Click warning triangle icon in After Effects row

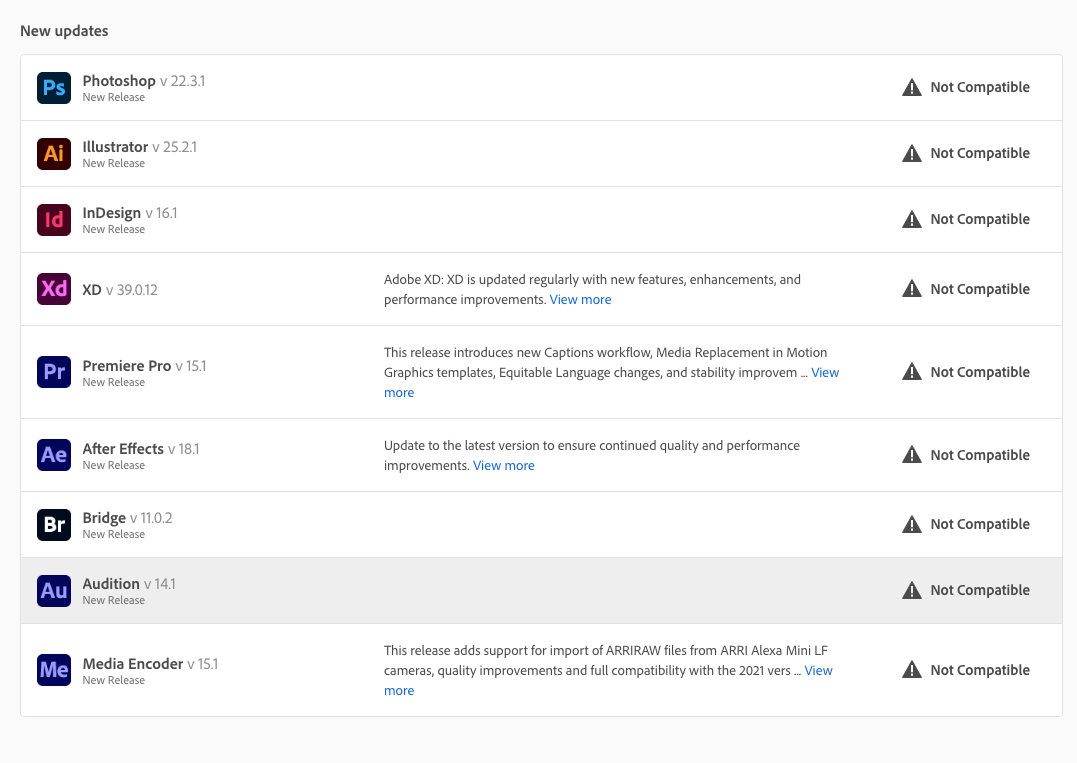[911, 455]
